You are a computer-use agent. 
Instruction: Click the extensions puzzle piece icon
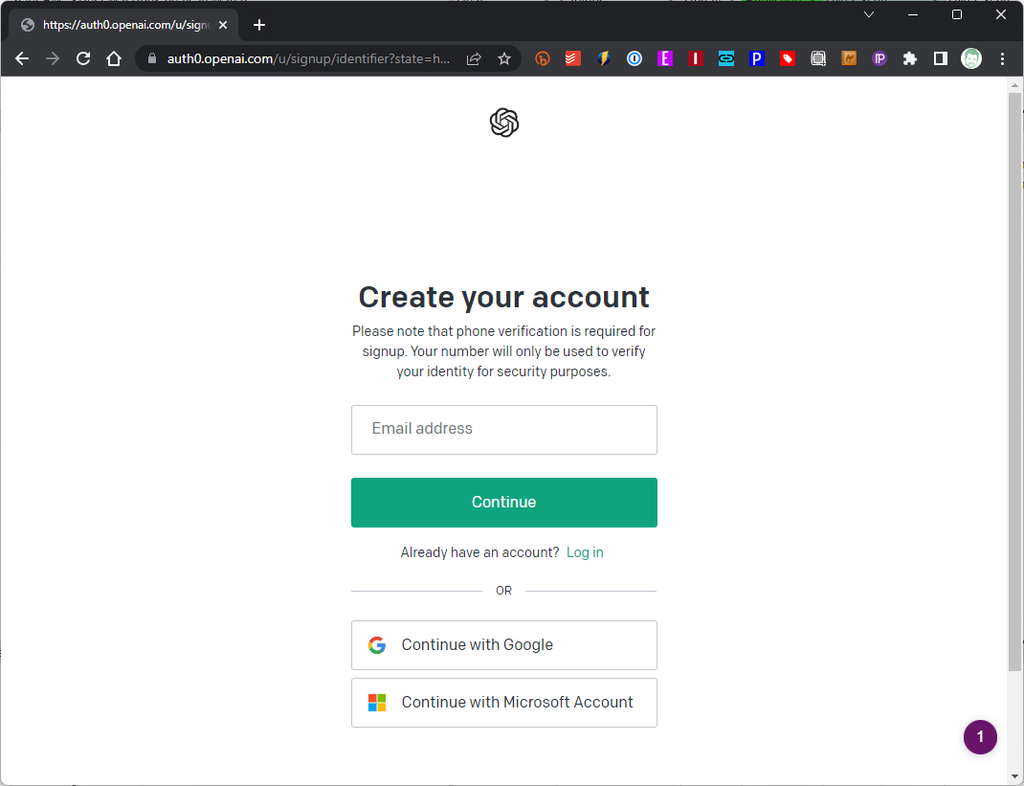pos(910,58)
